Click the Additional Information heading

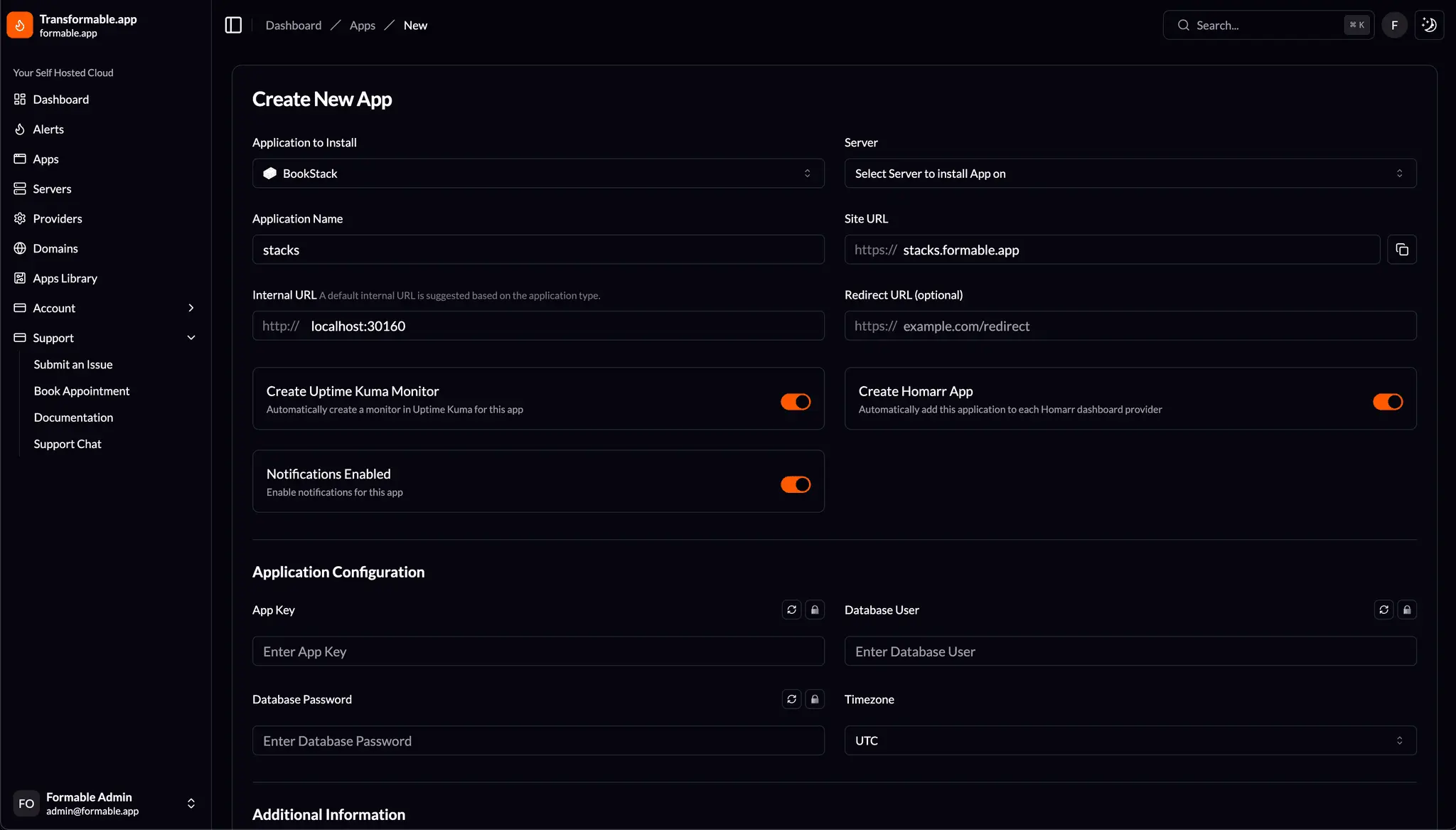coord(328,814)
